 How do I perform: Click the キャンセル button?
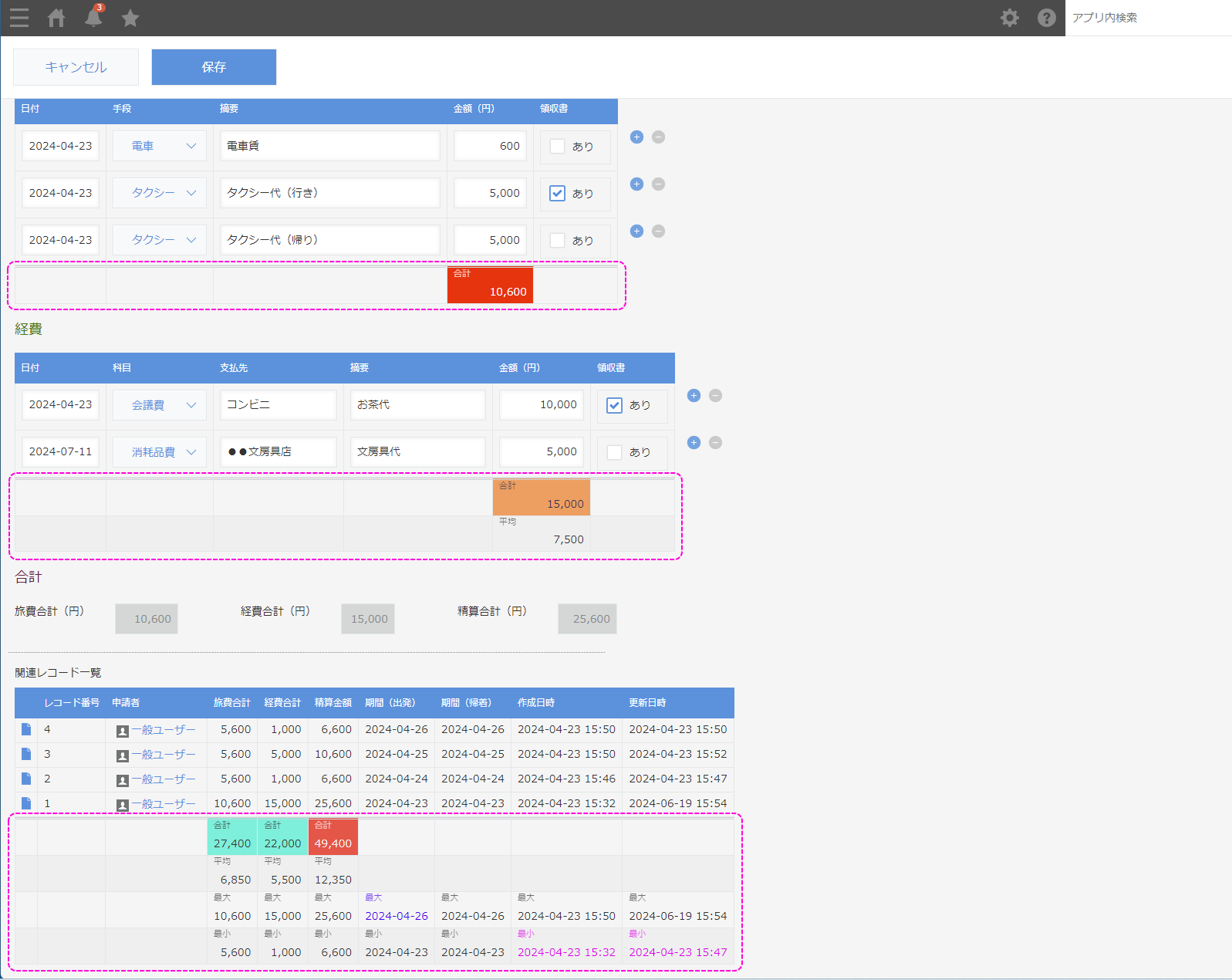[76, 67]
